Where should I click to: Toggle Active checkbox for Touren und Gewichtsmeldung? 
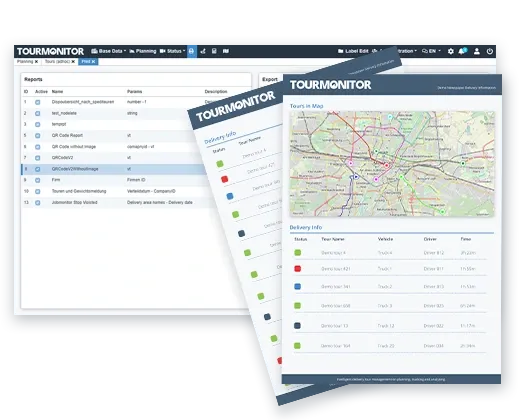click(x=38, y=192)
